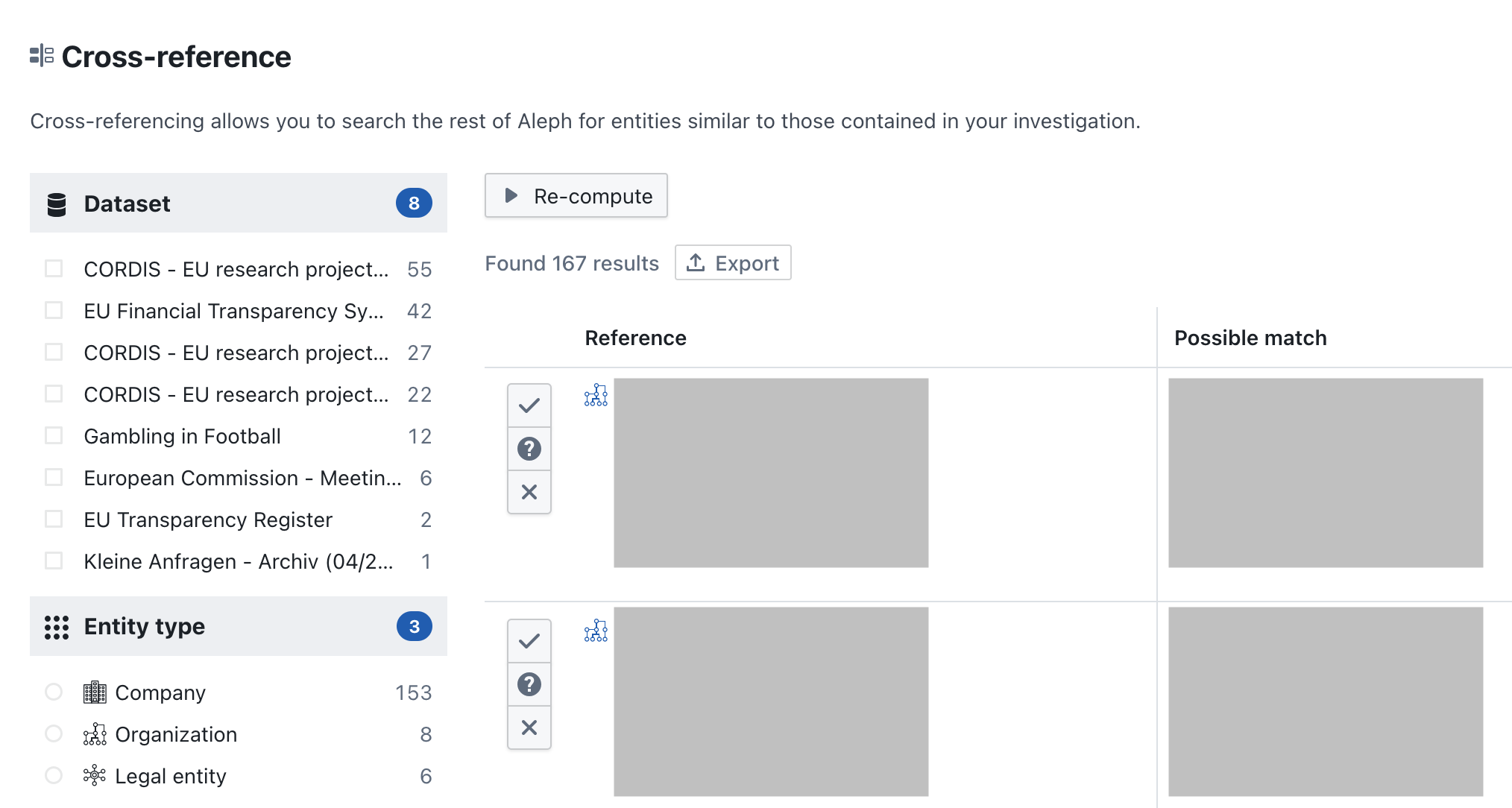Confirm second row match with checkmark
Image resolution: width=1512 pixels, height=808 pixels.
click(x=529, y=641)
